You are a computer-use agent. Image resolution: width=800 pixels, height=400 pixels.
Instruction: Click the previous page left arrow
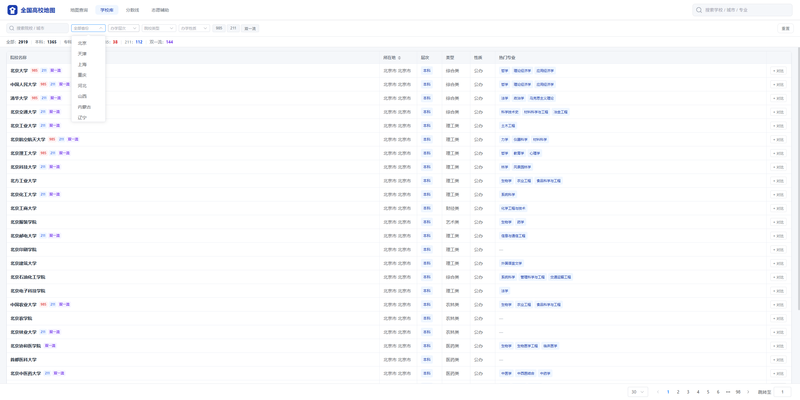[x=658, y=392]
